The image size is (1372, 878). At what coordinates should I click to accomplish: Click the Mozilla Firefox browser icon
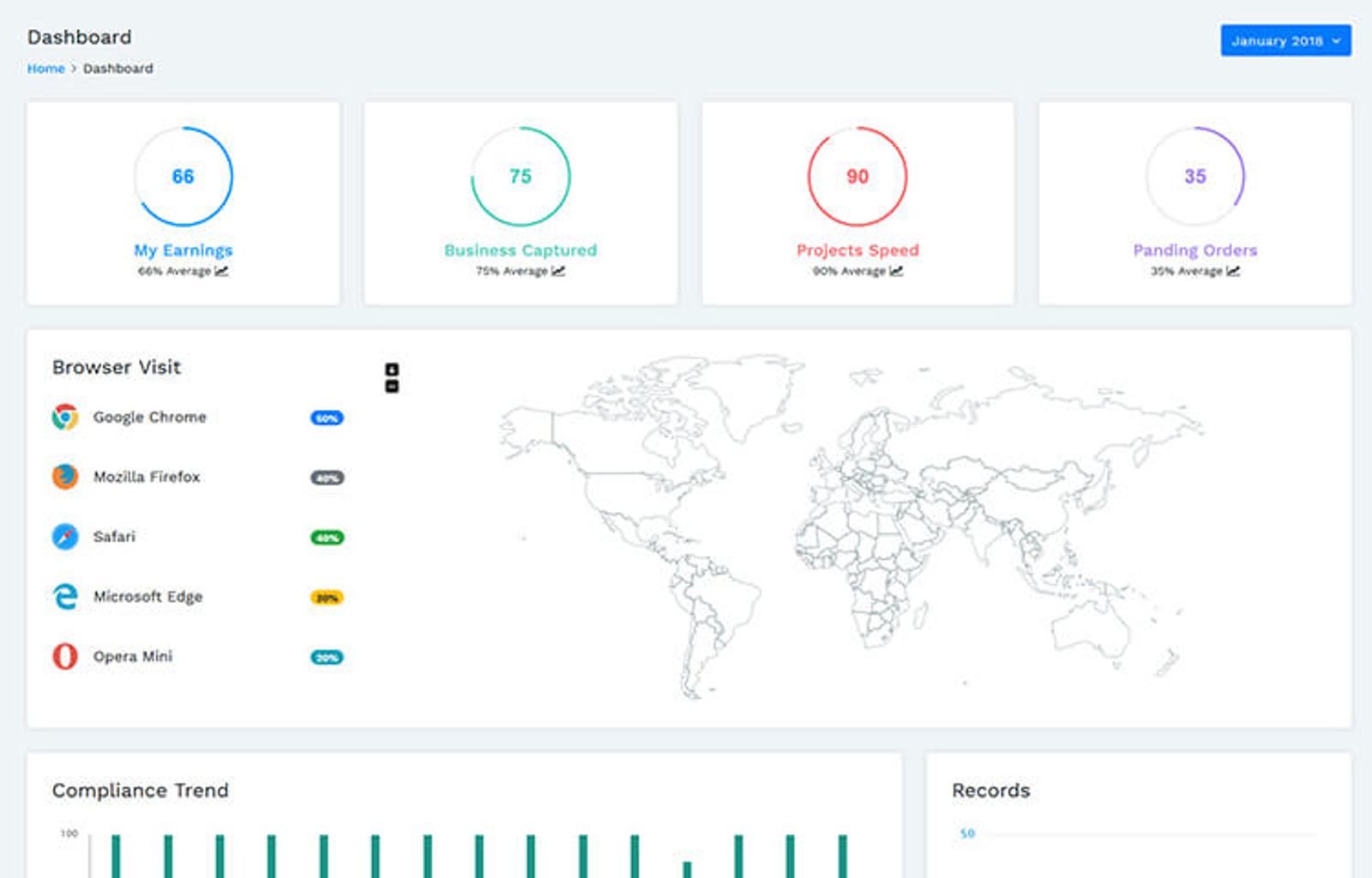point(65,477)
